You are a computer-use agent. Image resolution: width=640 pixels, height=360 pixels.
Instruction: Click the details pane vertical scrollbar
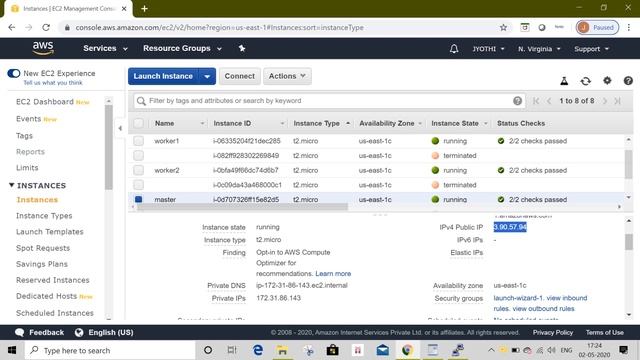click(x=629, y=242)
